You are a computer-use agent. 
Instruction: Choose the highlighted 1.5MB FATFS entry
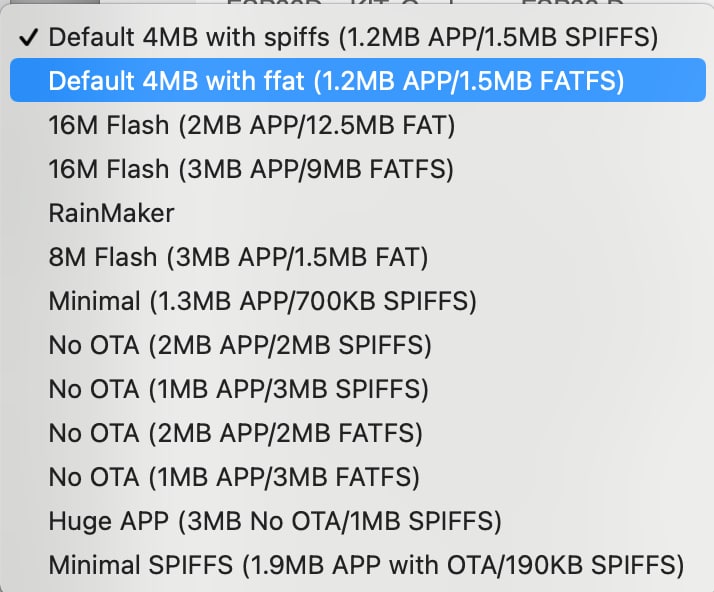click(336, 81)
